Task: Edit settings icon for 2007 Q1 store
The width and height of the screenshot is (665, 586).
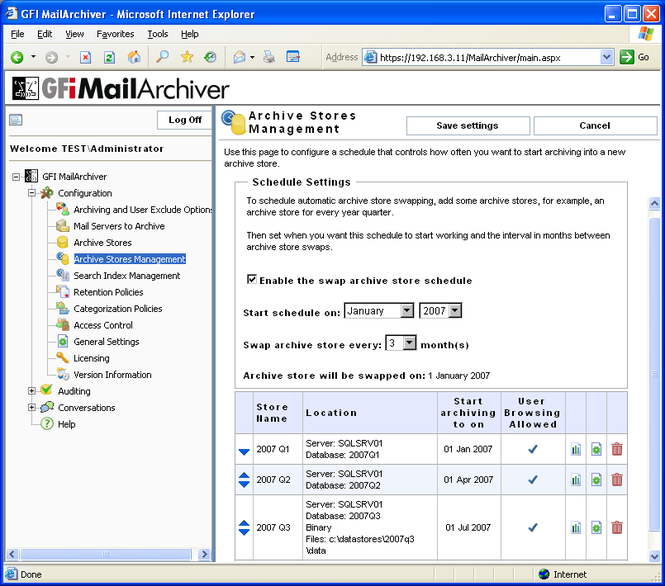Action: 596,449
